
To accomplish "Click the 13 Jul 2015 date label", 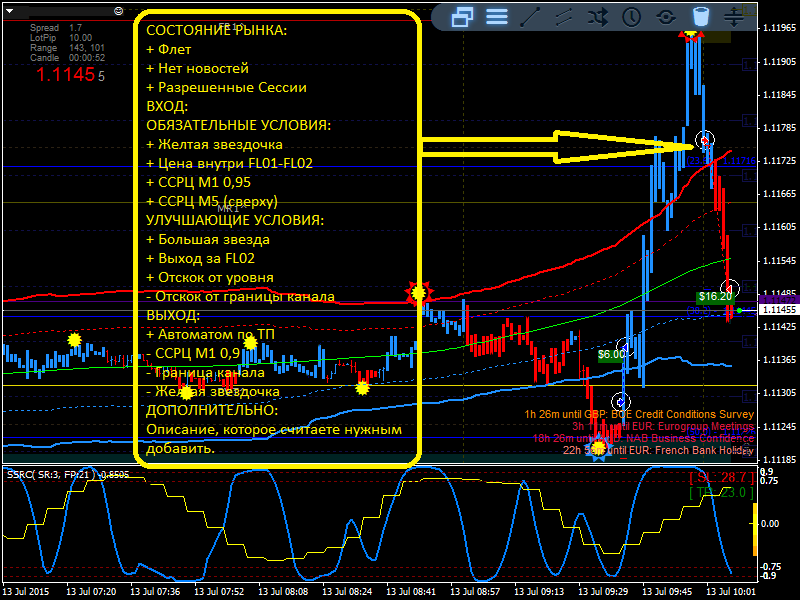I will [x=26, y=592].
